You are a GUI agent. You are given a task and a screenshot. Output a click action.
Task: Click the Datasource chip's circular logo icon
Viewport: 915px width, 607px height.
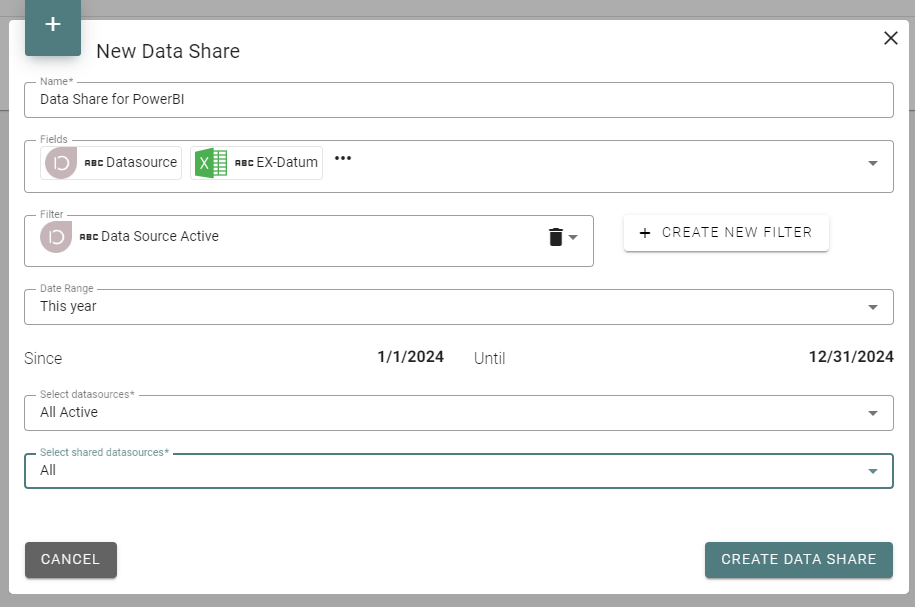(61, 162)
